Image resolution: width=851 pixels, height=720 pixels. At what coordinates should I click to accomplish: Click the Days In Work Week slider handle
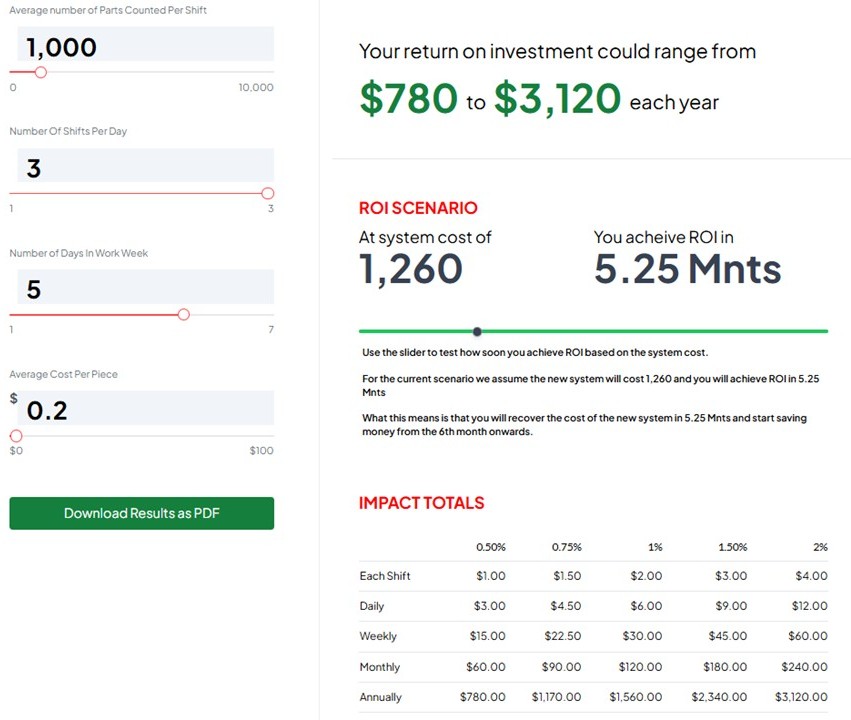[183, 314]
